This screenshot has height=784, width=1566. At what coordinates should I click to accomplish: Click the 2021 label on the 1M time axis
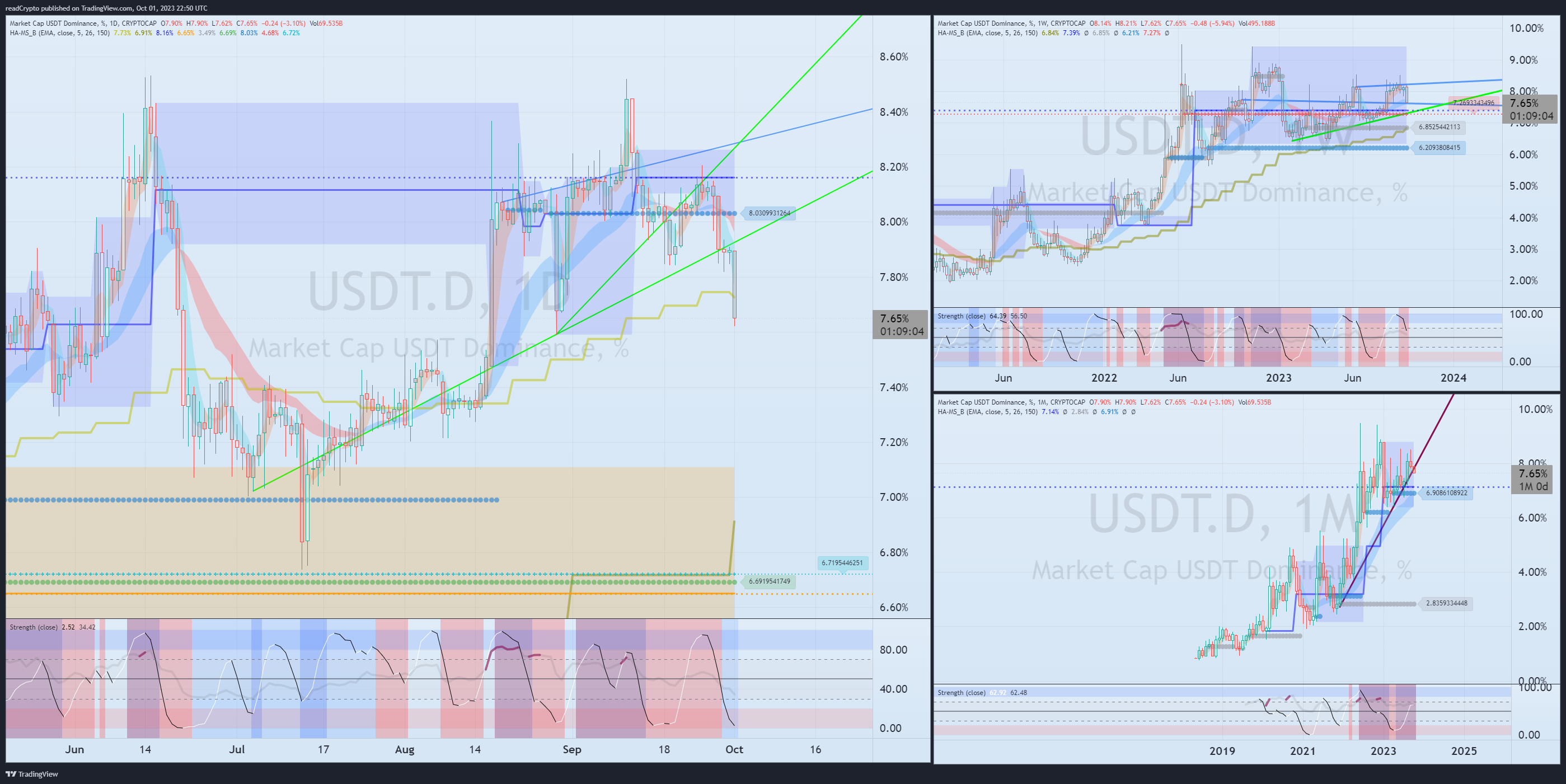coord(1303,751)
